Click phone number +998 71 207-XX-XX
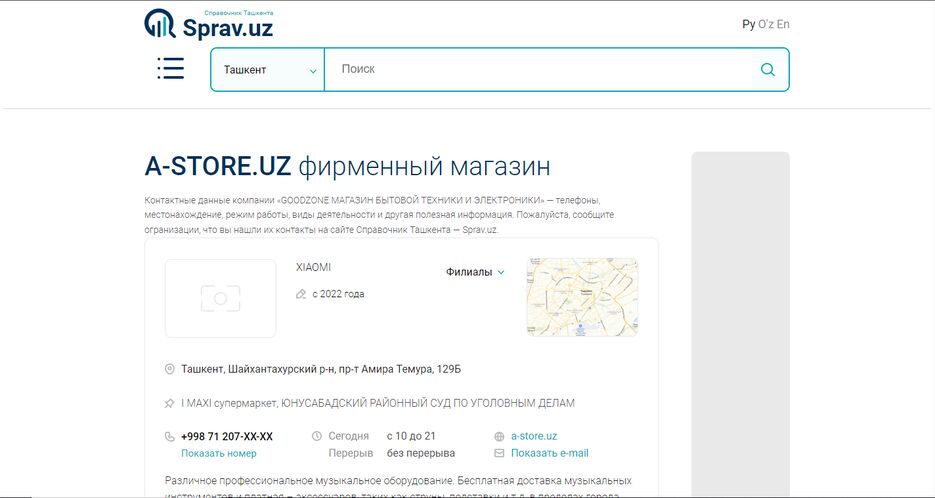Screen dimensions: 935x498 pos(227,437)
